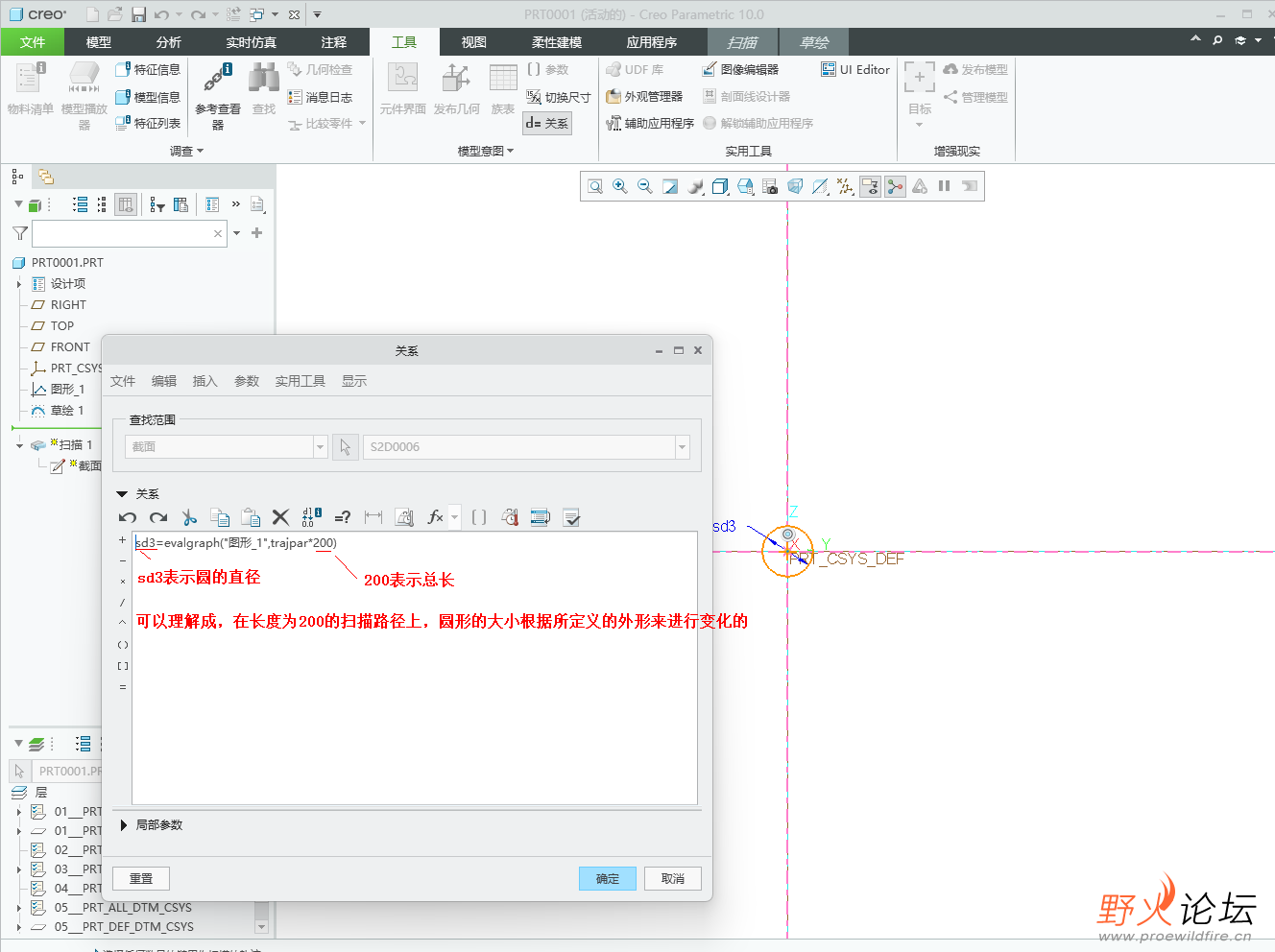
Task: Open the model tree filter icon
Action: [157, 204]
